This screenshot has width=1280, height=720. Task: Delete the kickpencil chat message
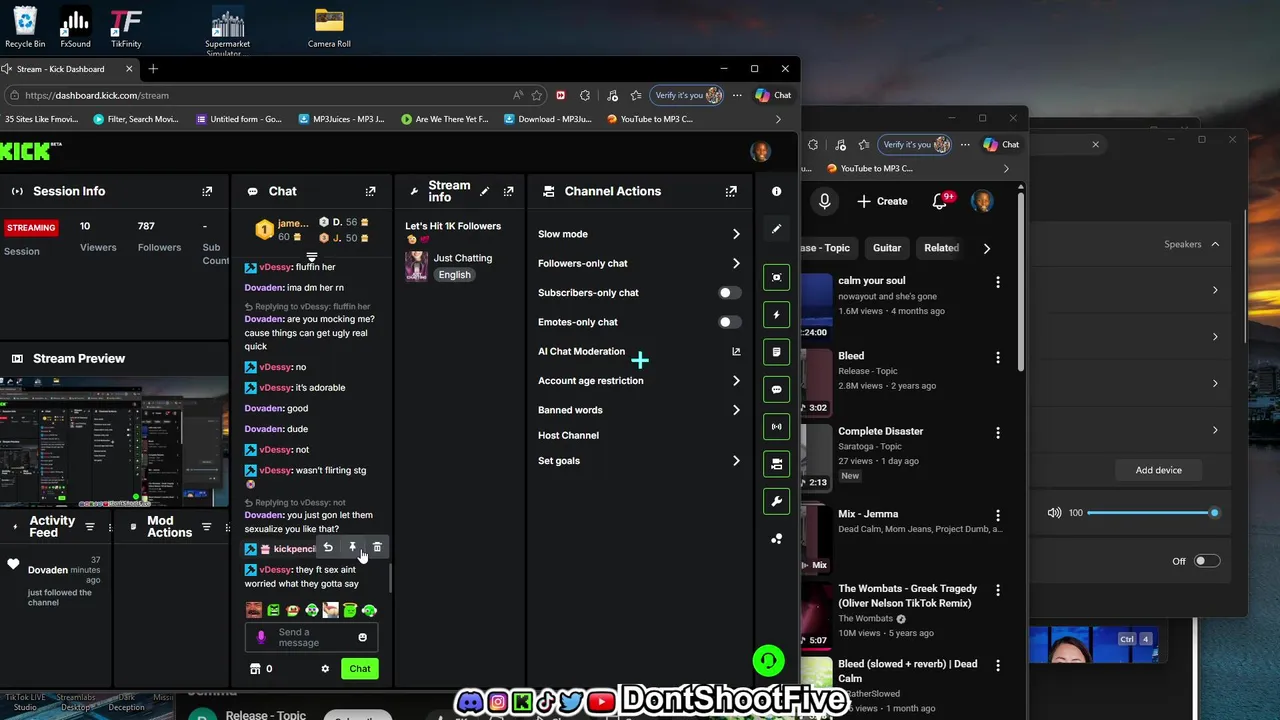[377, 548]
